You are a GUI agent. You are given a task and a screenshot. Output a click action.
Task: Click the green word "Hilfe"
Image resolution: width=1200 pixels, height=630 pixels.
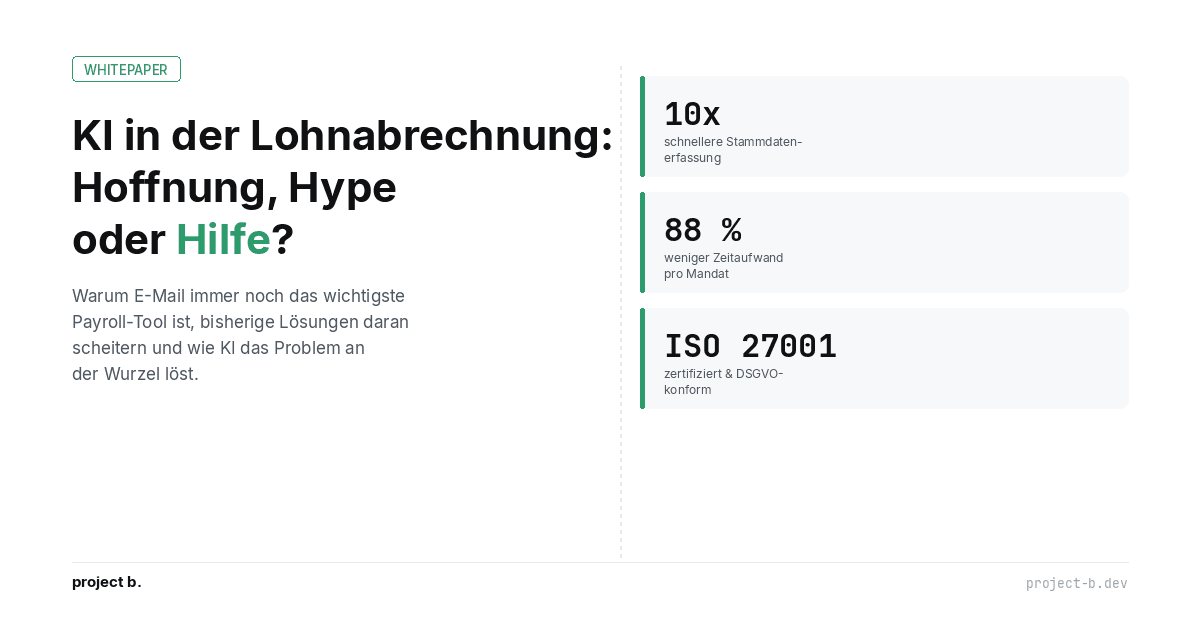223,239
